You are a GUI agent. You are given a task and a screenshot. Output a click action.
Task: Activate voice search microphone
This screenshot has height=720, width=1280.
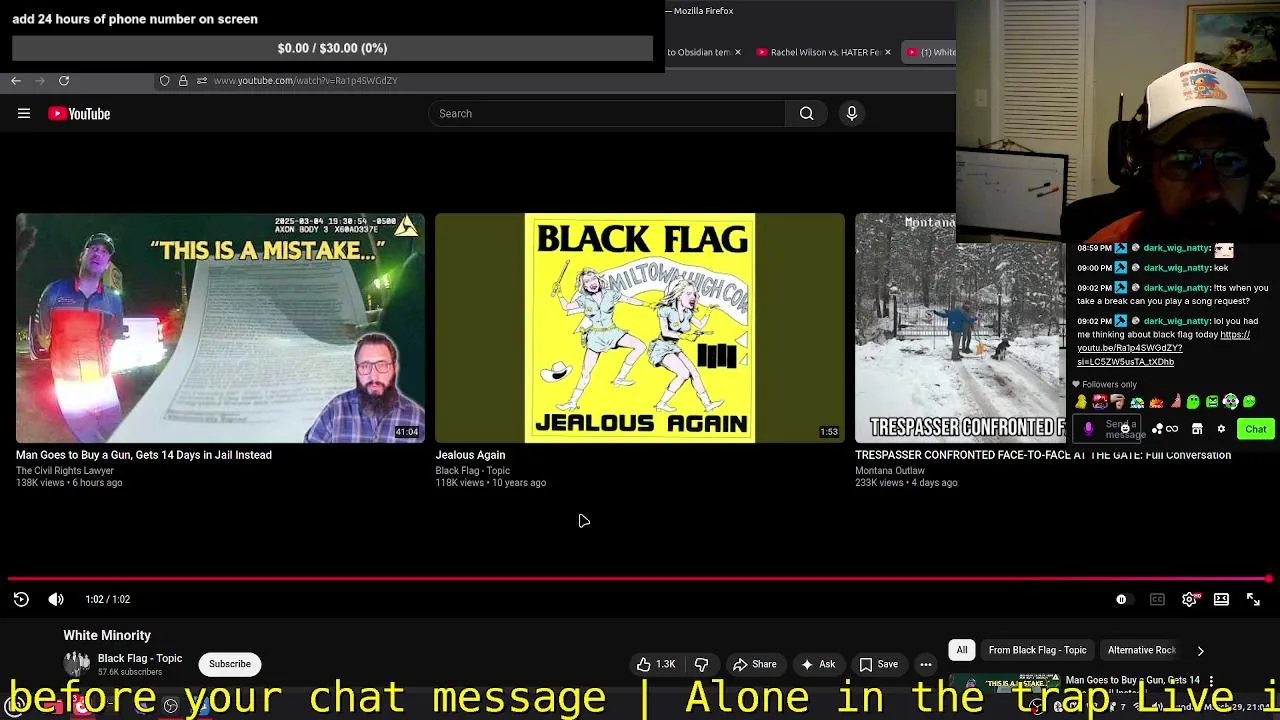[x=852, y=114]
